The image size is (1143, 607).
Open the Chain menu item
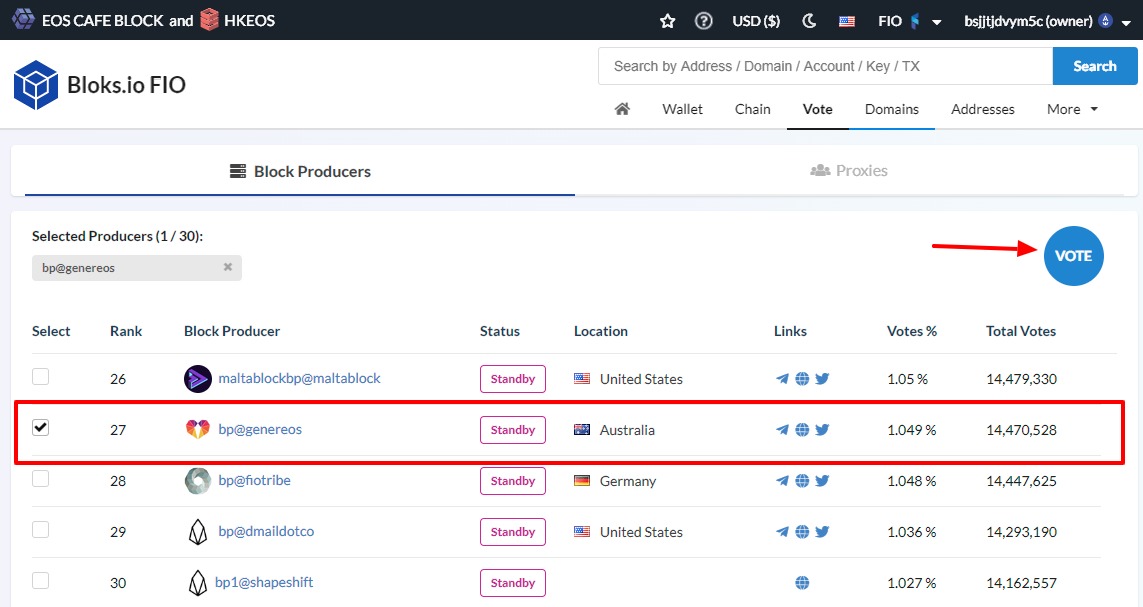coord(752,109)
